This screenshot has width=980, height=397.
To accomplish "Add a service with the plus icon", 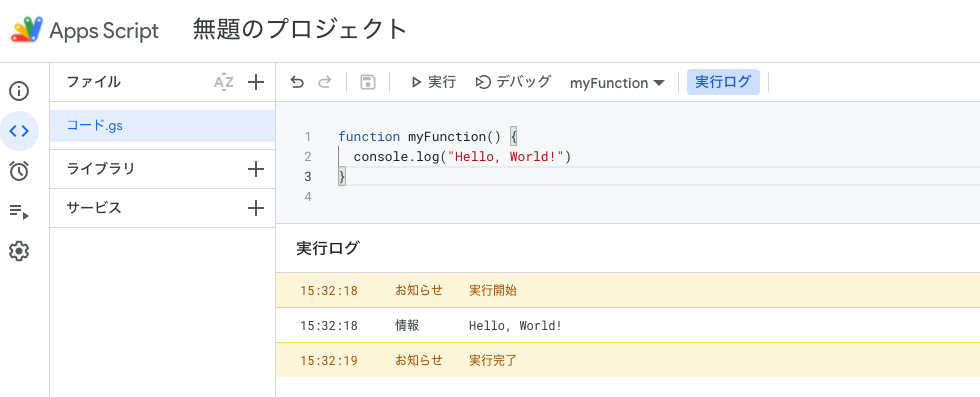I will tap(256, 208).
